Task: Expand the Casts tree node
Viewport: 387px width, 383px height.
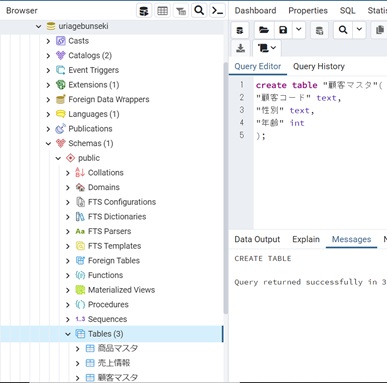Action: (x=48, y=41)
